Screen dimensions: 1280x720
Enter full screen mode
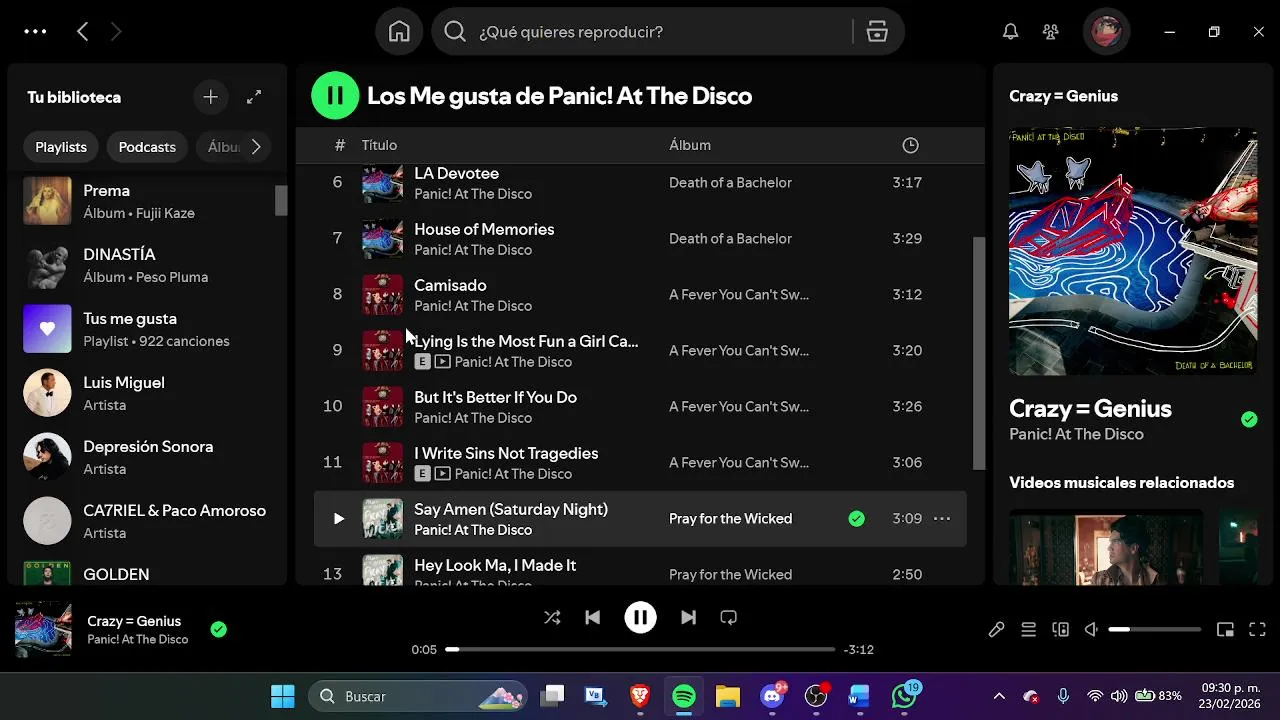pyautogui.click(x=1257, y=629)
